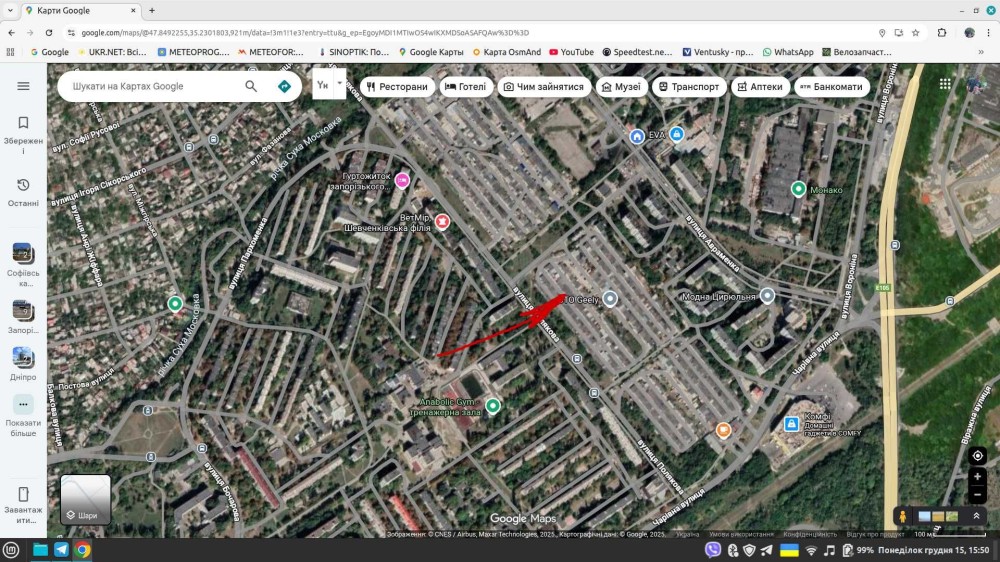The image size is (1000, 562).
Task: Click the magnifier search icon
Action: tap(251, 86)
